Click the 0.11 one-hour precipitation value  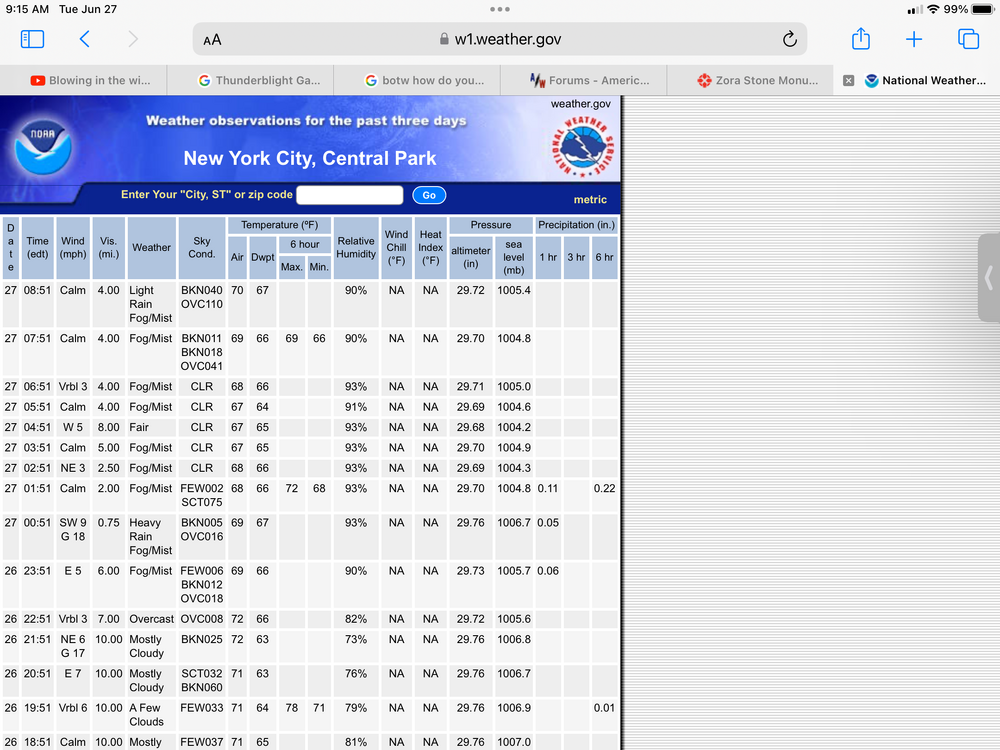(x=548, y=489)
